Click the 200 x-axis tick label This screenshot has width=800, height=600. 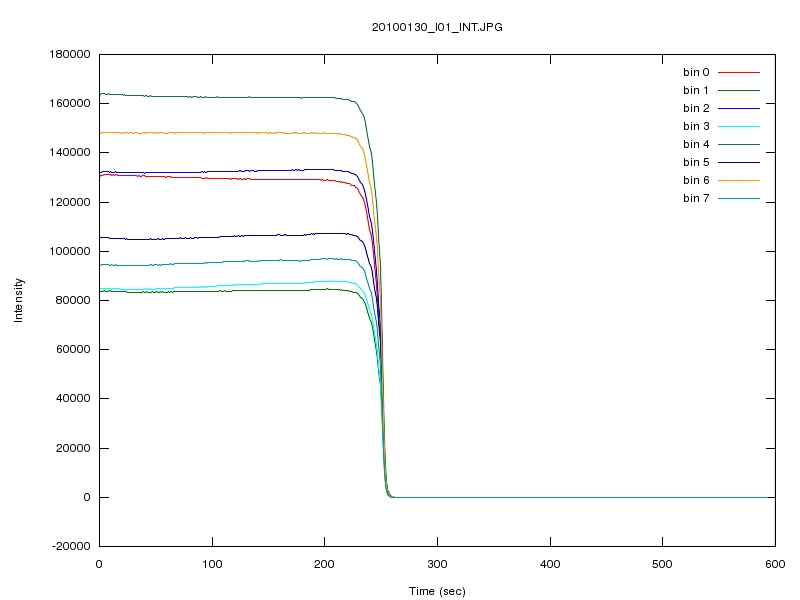point(324,564)
